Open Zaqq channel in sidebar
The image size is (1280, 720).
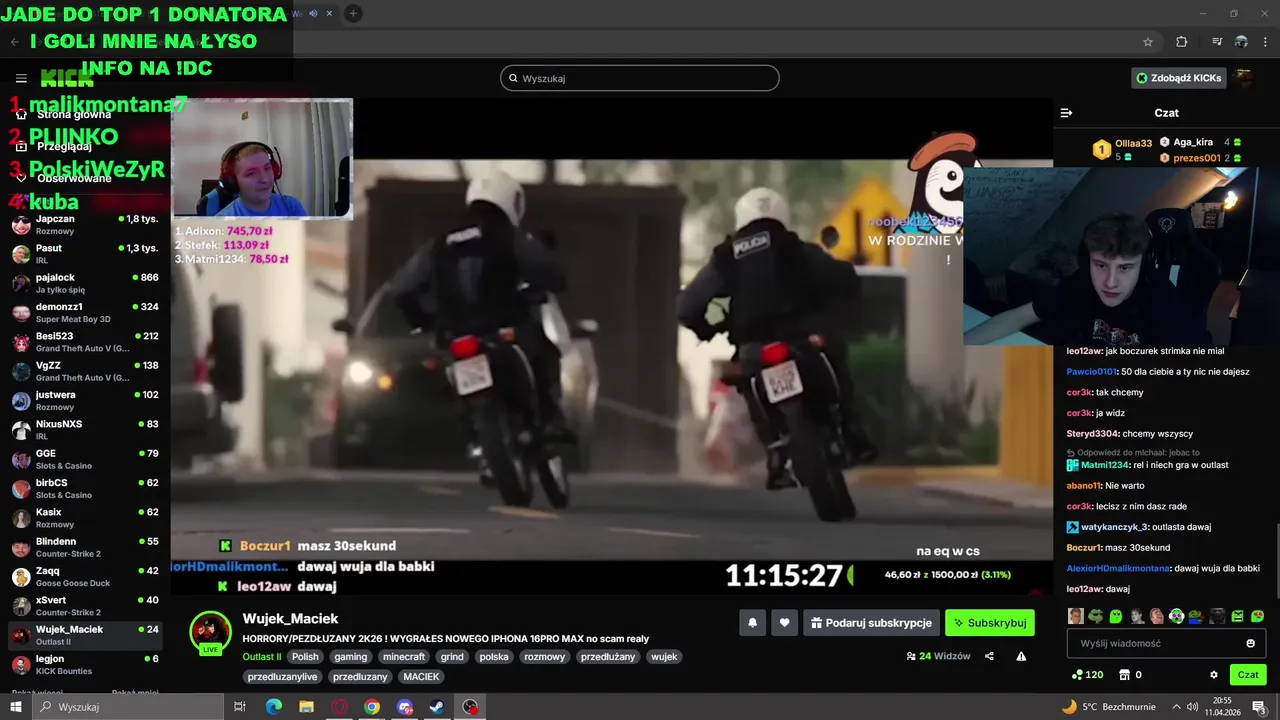click(x=85, y=576)
